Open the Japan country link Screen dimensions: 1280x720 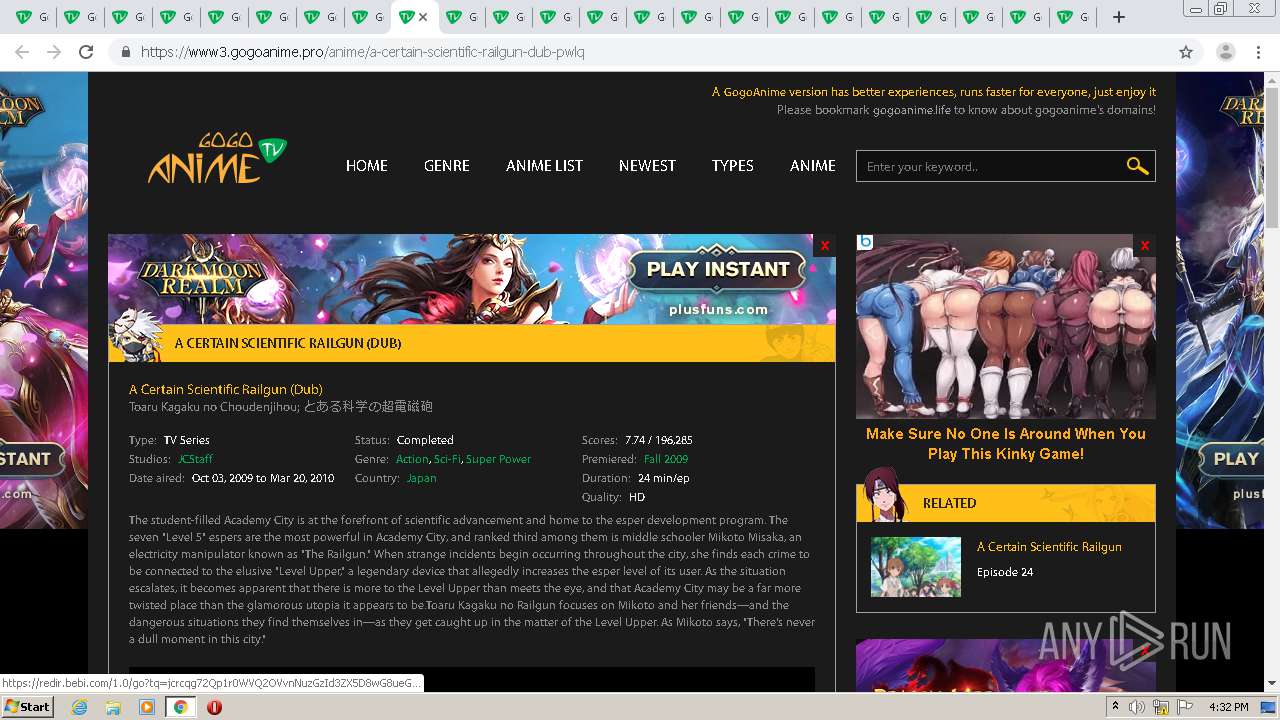pyautogui.click(x=421, y=478)
